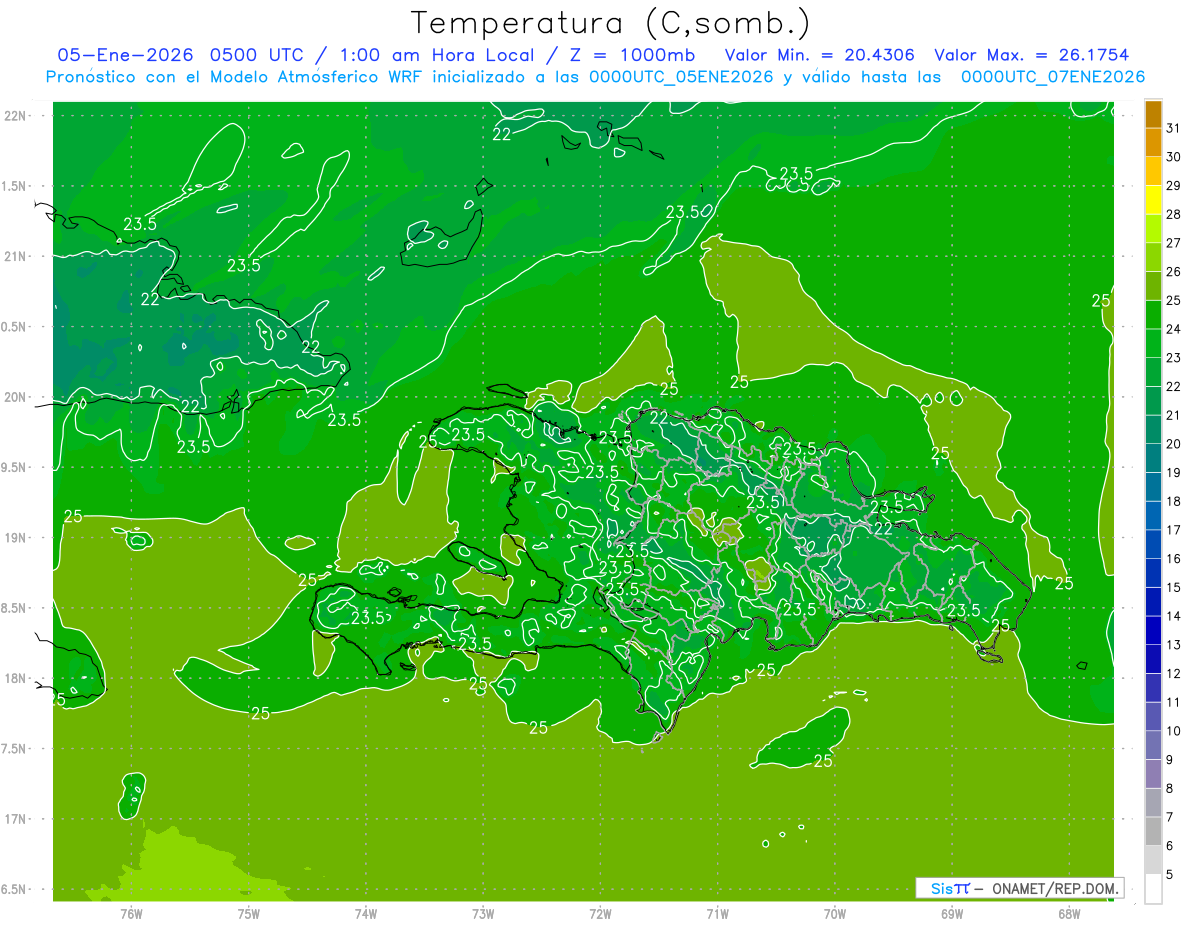The width and height of the screenshot is (1200, 927).
Task: Click the '10' color scale label
Action: tap(1174, 731)
